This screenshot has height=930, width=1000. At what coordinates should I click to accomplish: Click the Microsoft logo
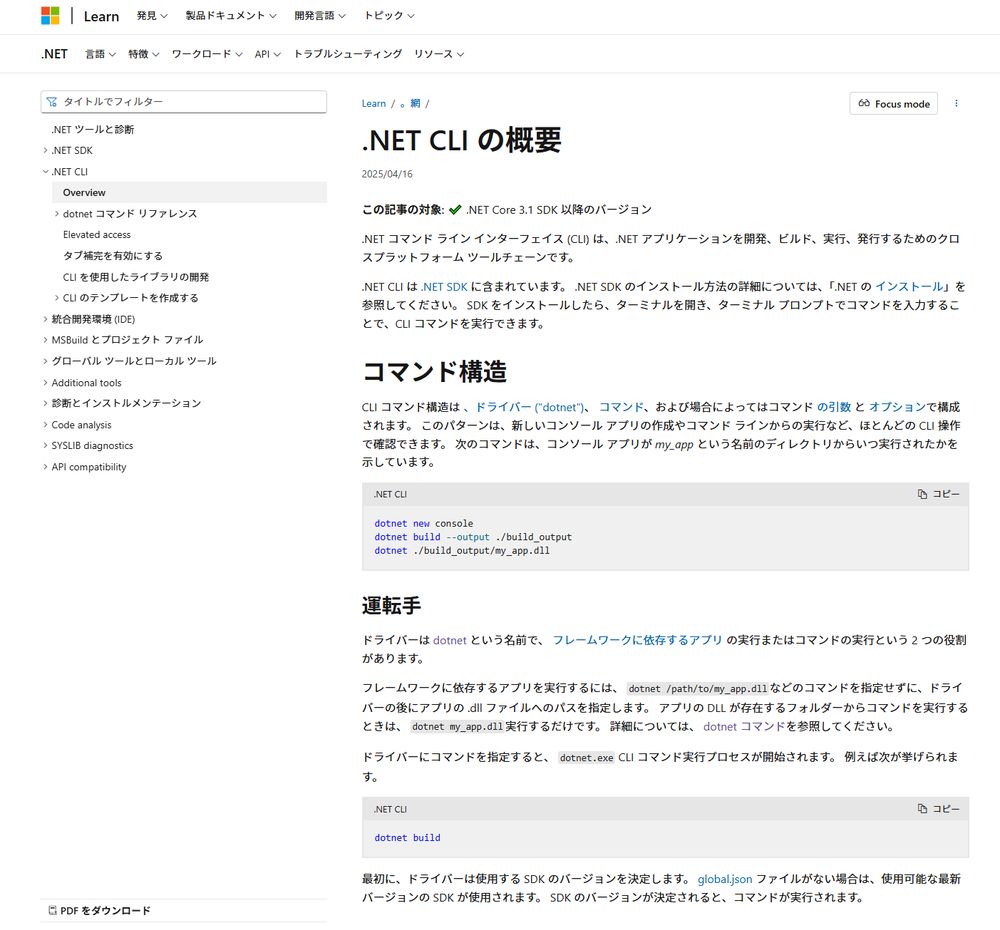[50, 15]
